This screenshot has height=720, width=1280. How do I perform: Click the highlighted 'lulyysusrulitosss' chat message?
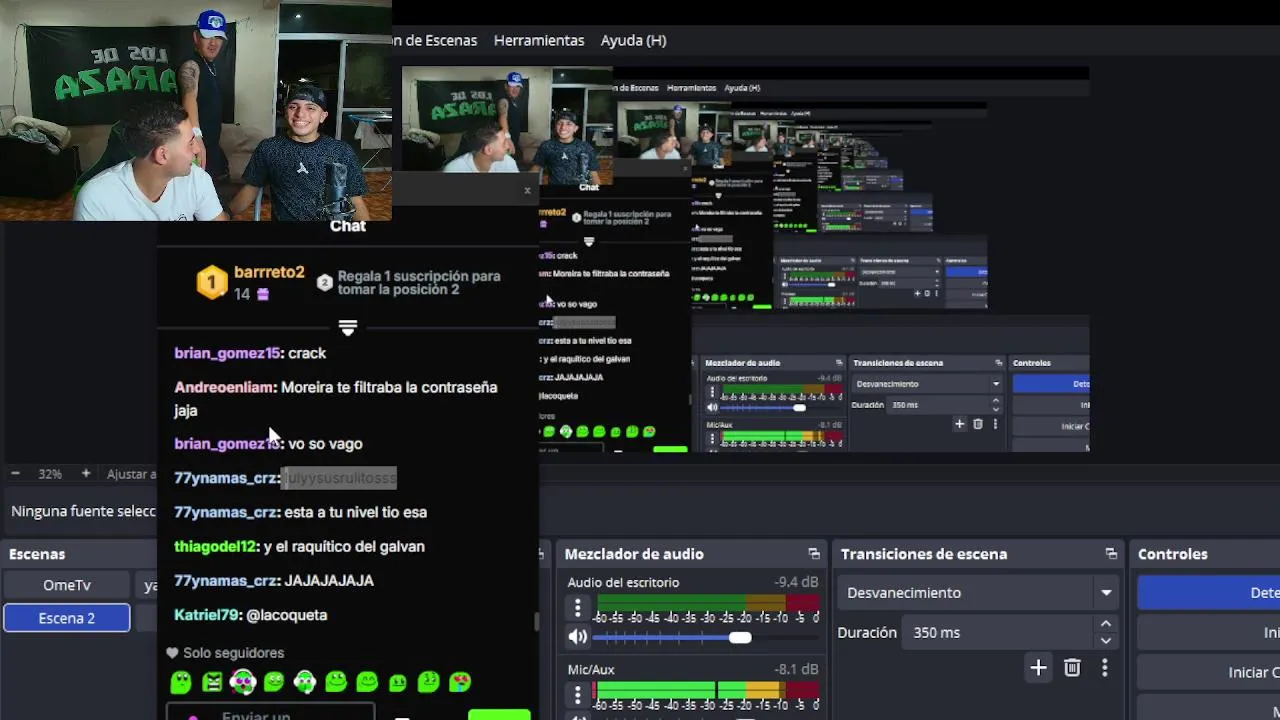[340, 478]
